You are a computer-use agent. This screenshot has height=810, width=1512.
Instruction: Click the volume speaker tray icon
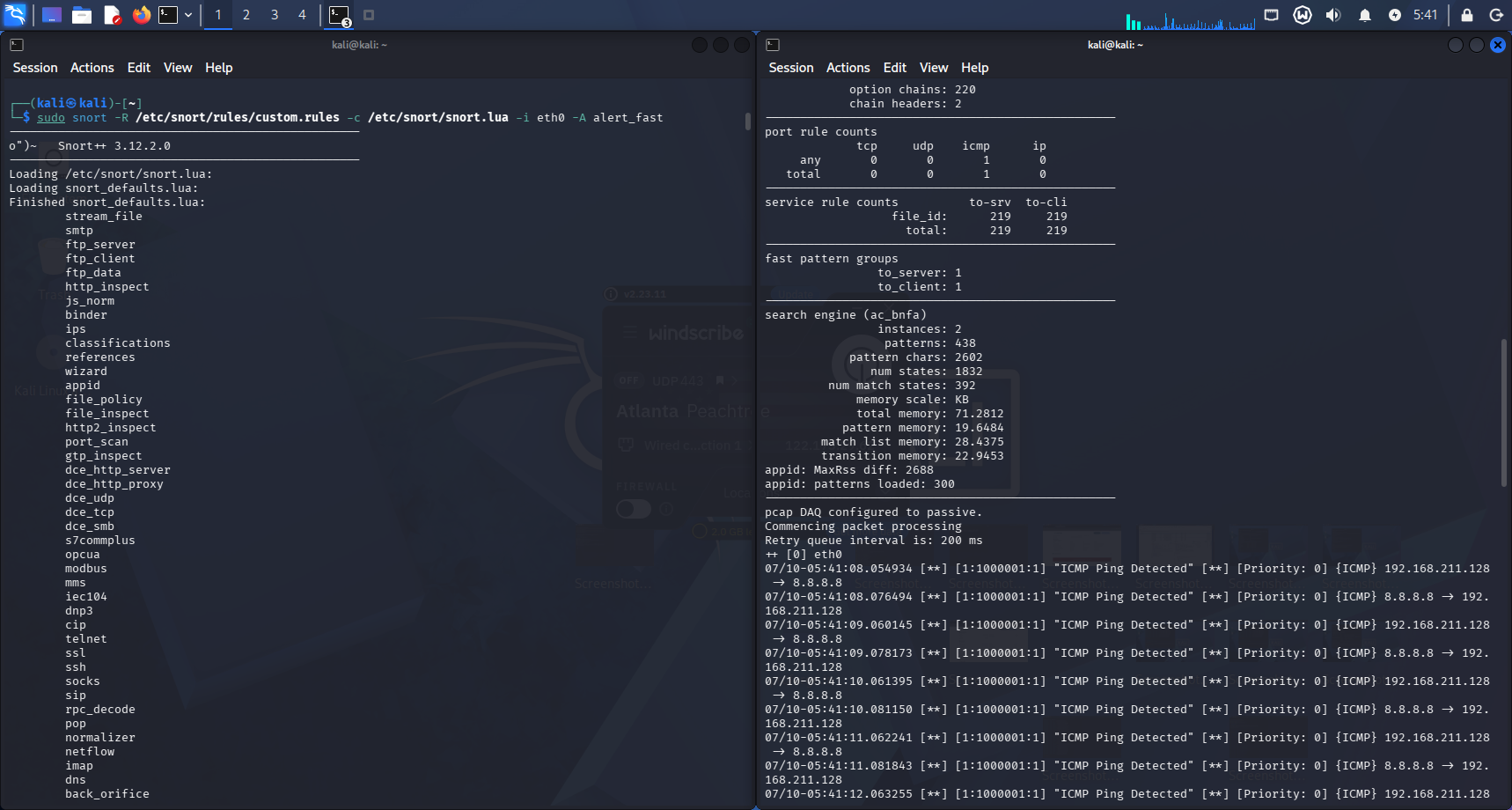(1333, 15)
